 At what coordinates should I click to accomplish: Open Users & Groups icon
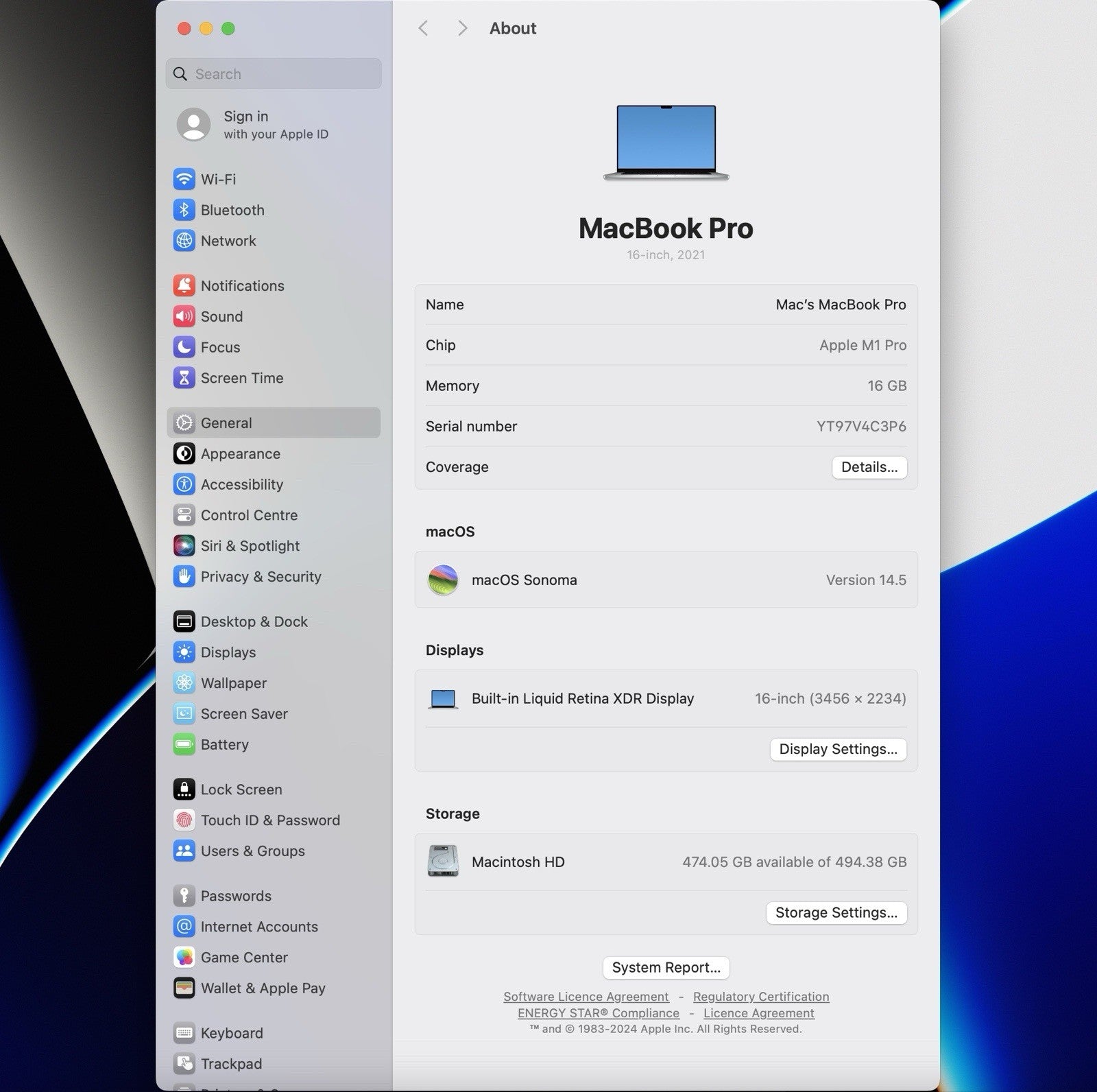pos(184,851)
